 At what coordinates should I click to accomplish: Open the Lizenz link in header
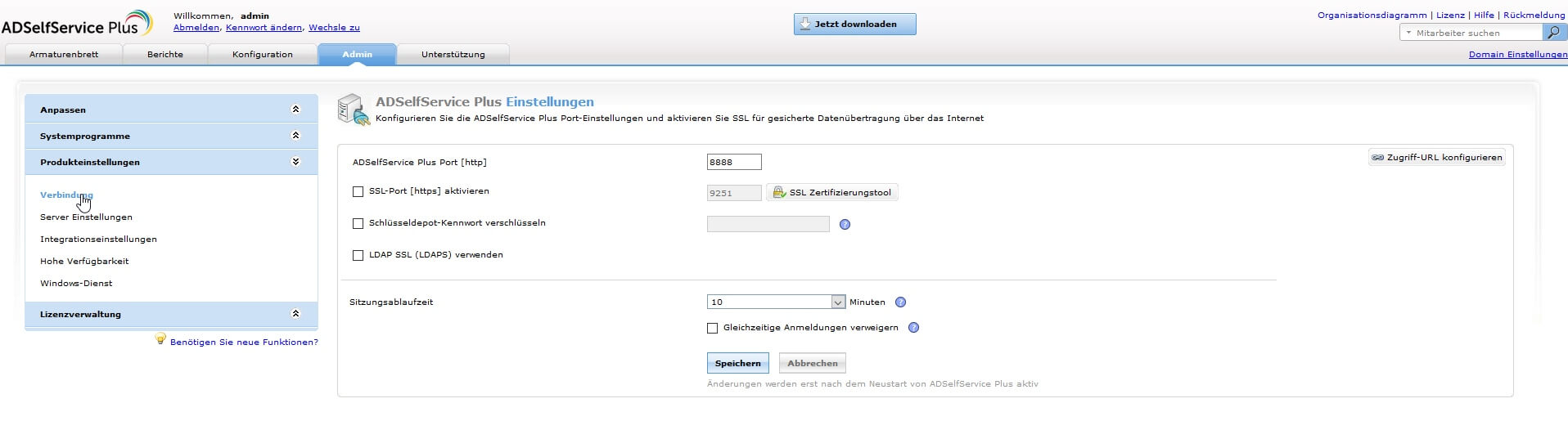click(x=1450, y=15)
